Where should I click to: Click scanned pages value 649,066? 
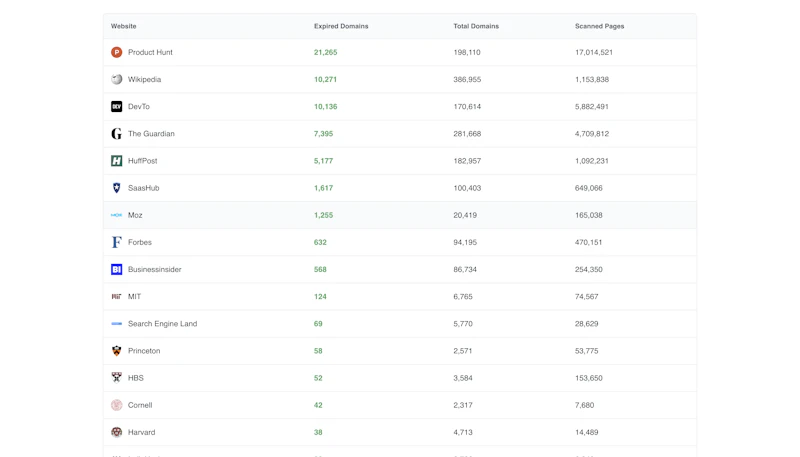pyautogui.click(x=588, y=188)
